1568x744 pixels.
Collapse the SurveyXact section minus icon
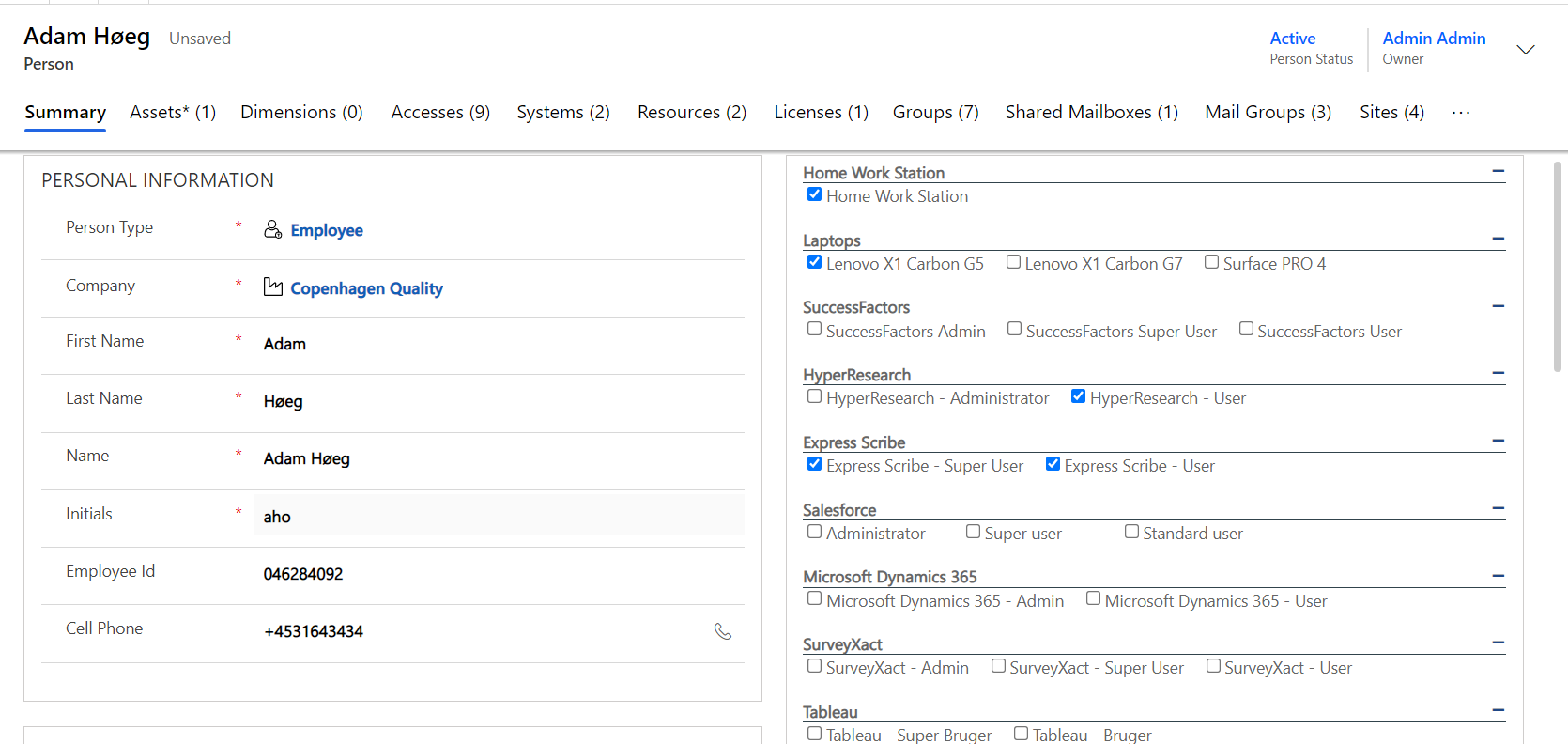click(x=1498, y=643)
